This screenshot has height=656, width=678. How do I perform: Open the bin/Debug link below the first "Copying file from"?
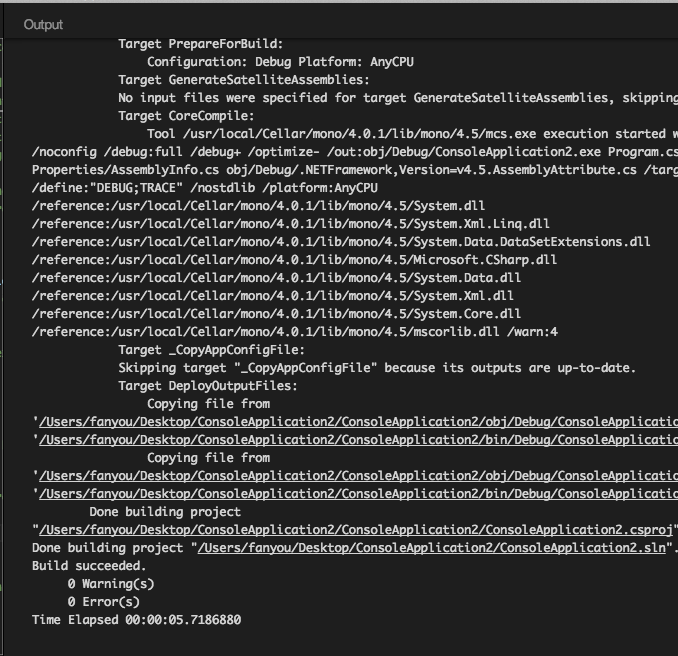[358, 440]
